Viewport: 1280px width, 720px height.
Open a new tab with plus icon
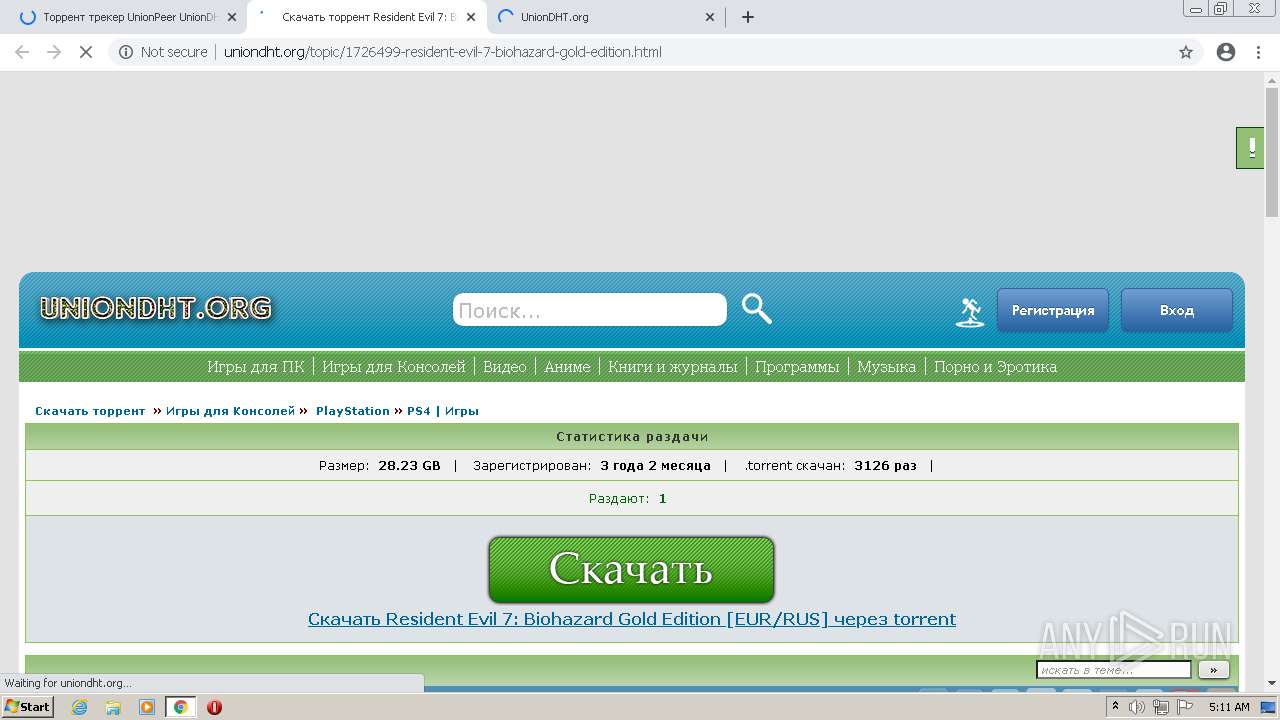tap(748, 17)
